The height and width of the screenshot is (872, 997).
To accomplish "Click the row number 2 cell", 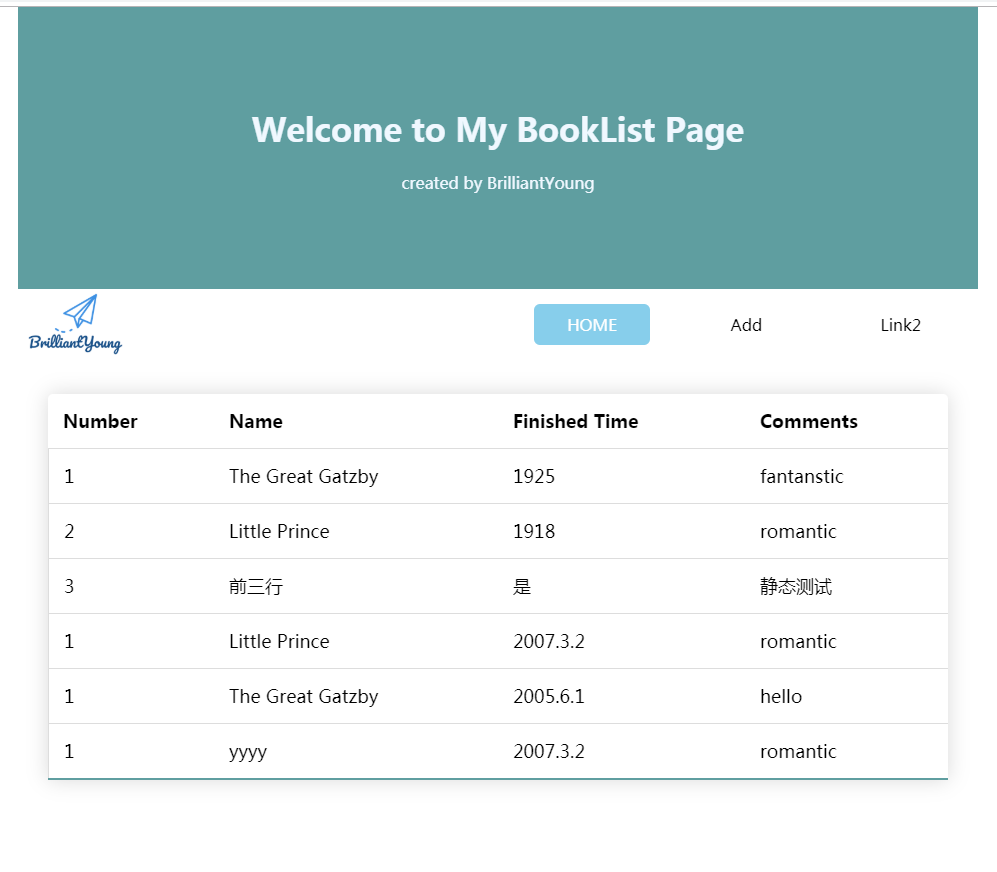I will coord(69,531).
